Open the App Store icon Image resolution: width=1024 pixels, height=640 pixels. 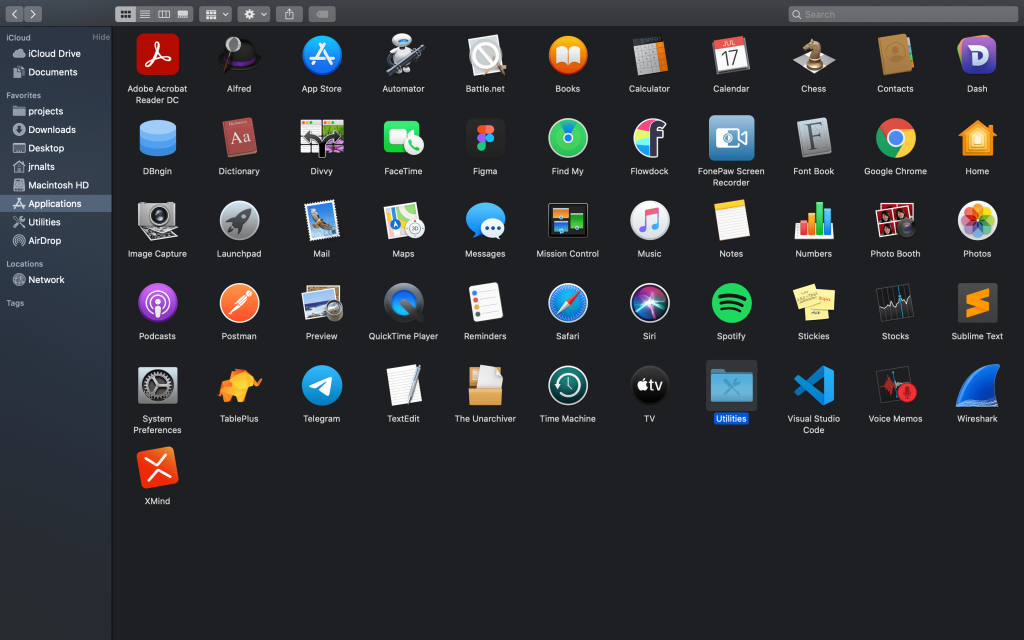point(321,56)
